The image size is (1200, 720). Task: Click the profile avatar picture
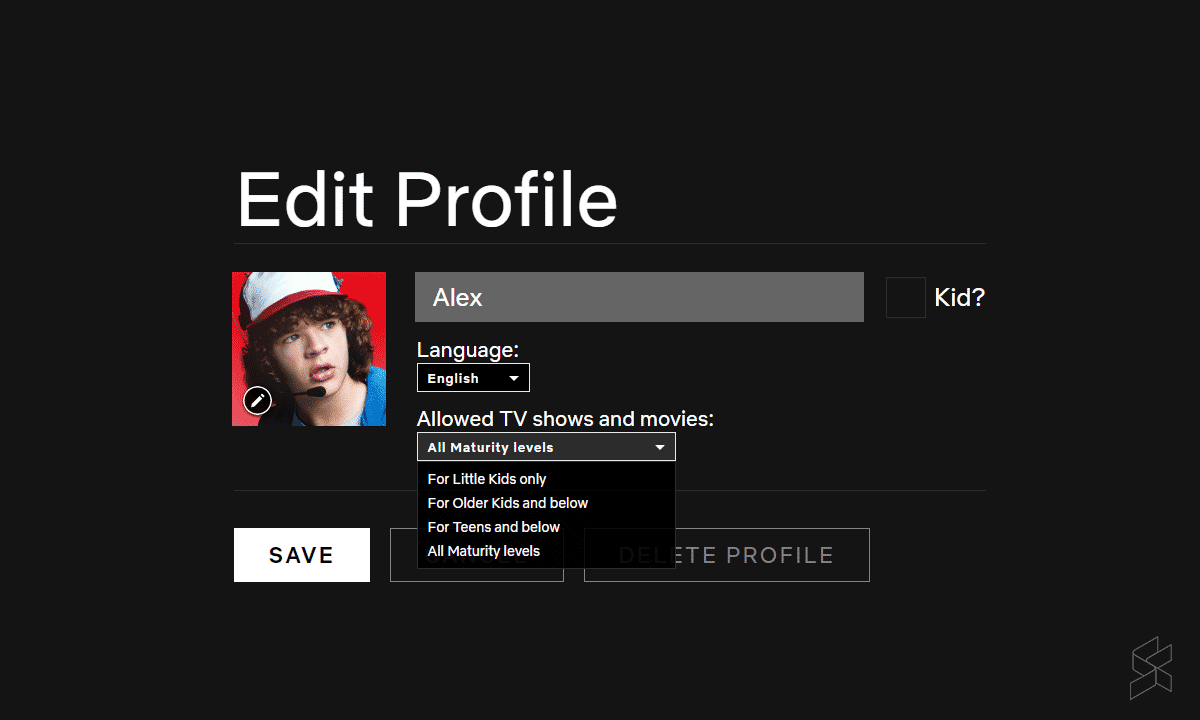[x=309, y=340]
